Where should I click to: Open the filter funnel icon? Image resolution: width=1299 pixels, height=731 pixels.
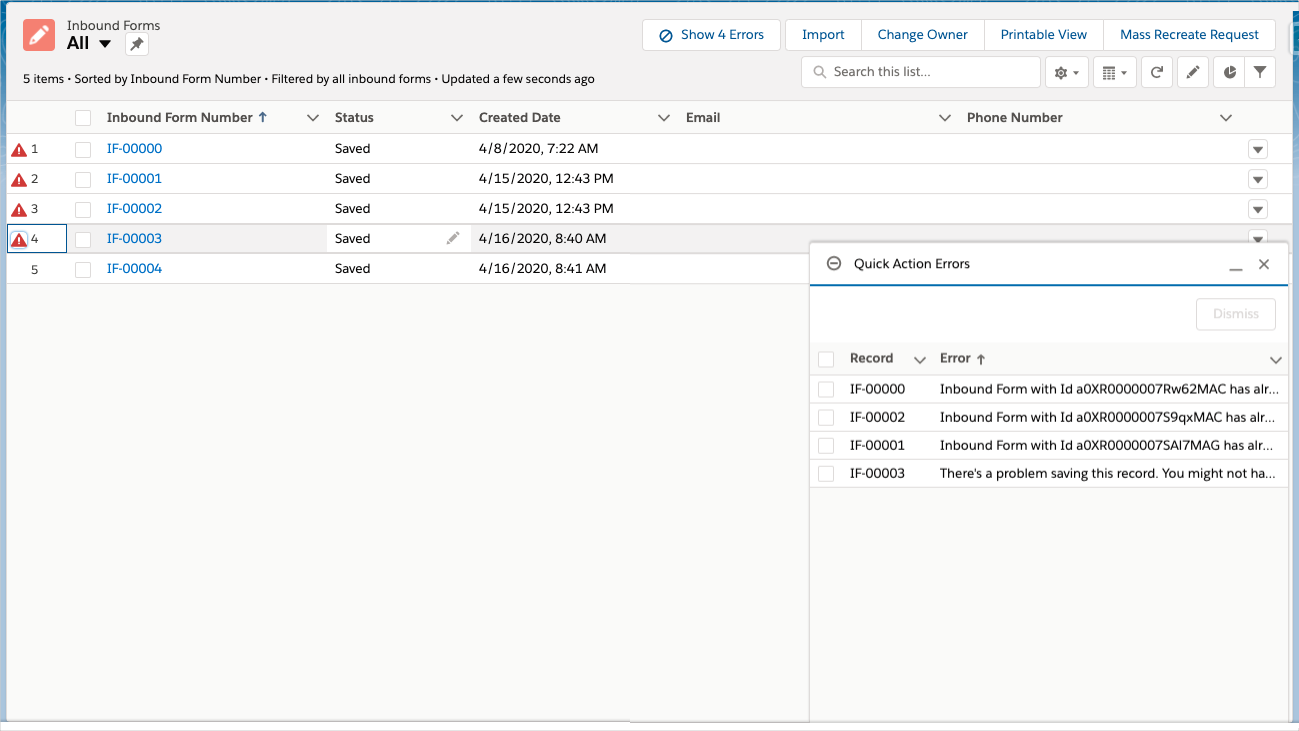pos(1260,72)
